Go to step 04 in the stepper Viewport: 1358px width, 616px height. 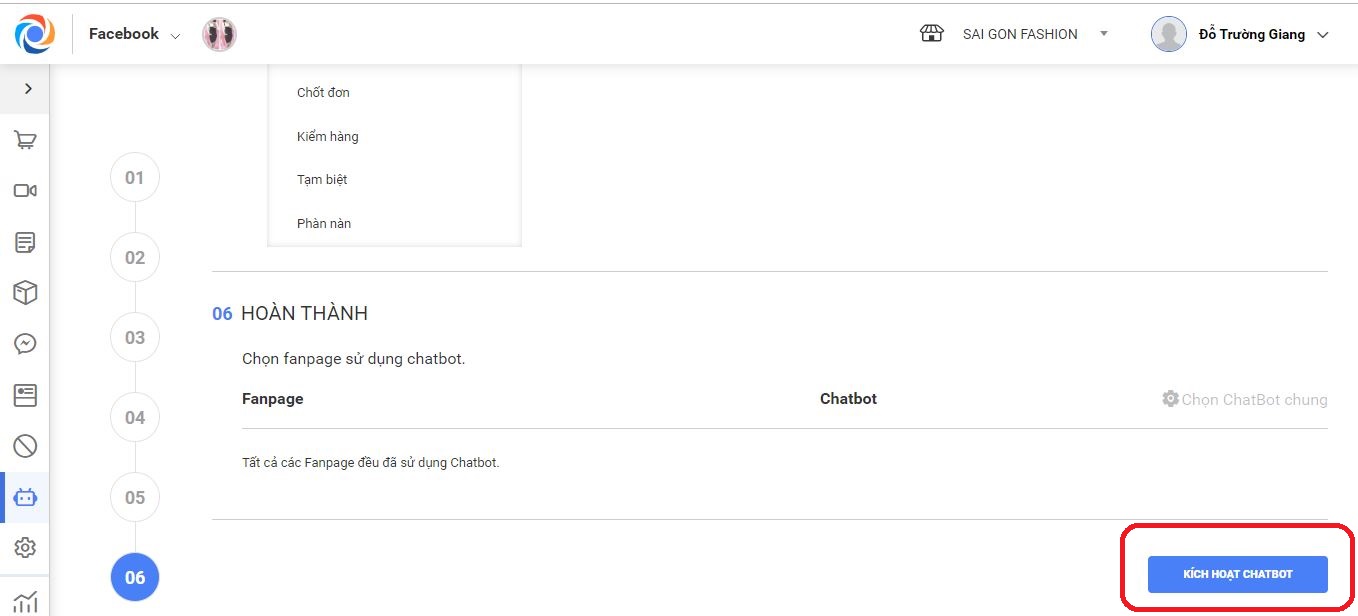135,418
